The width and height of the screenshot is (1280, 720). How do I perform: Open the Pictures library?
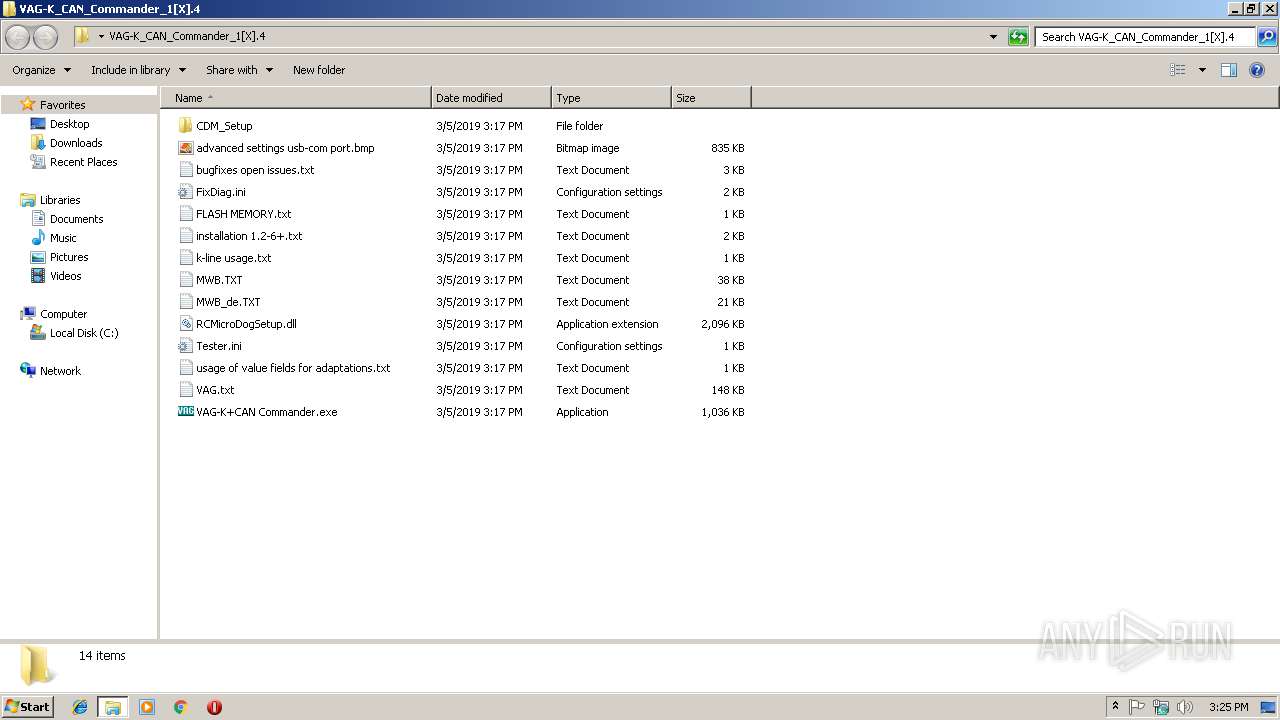coord(69,257)
